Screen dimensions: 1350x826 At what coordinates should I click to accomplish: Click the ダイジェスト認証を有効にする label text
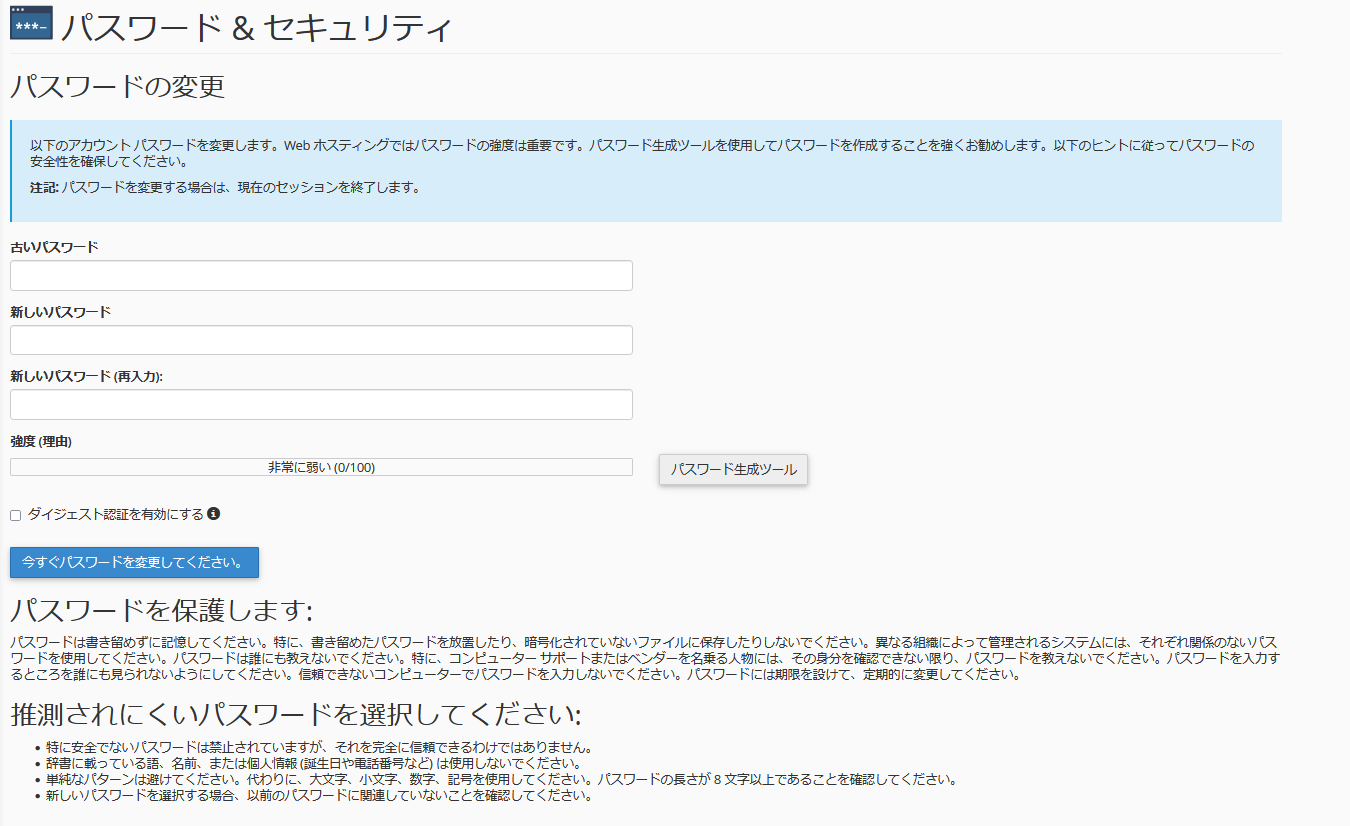(115, 514)
